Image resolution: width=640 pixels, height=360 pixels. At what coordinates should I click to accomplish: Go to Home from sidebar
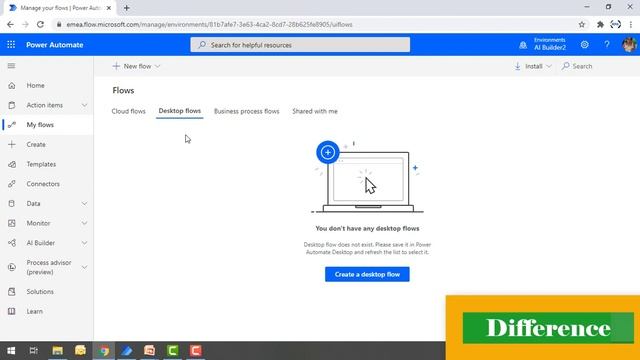click(x=36, y=86)
